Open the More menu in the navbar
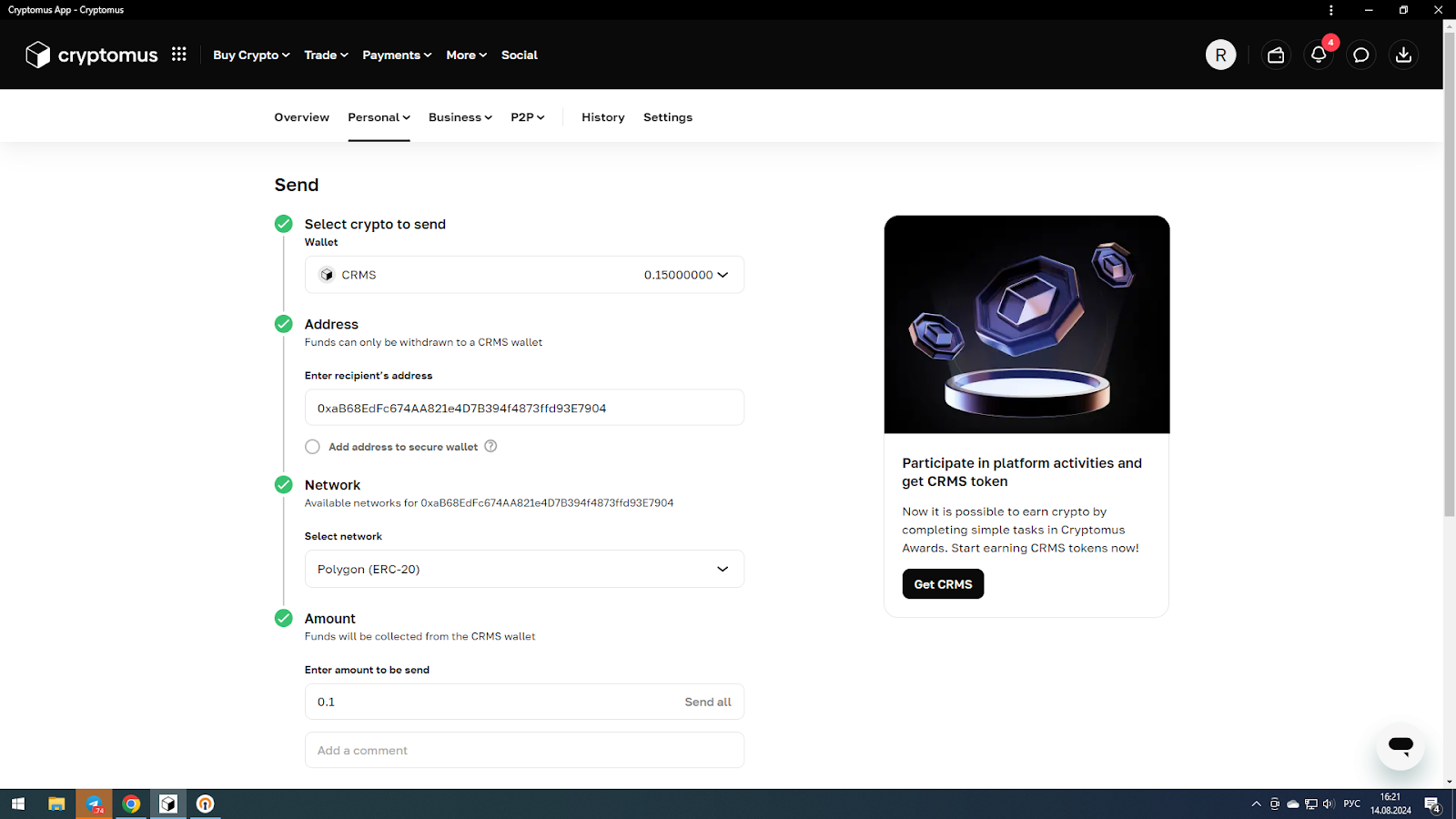This screenshot has height=819, width=1456. (465, 55)
